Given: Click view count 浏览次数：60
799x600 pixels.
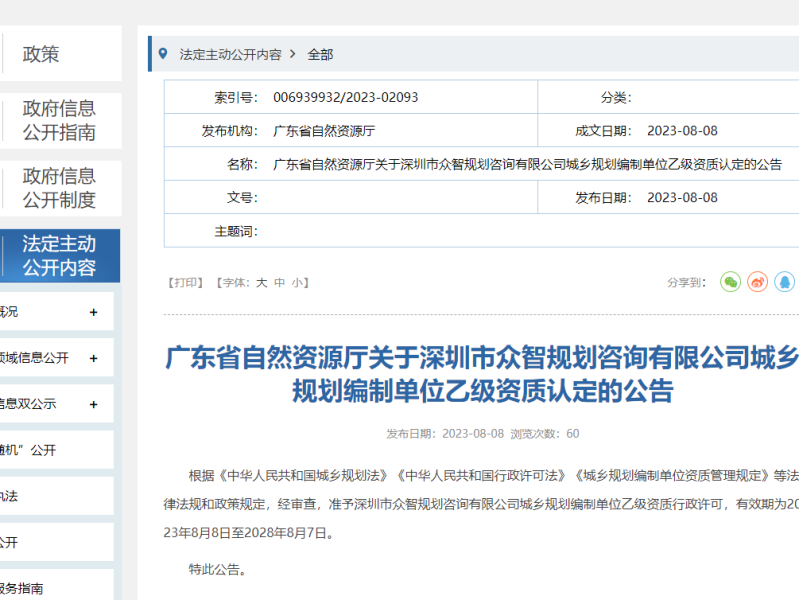Looking at the screenshot, I should pos(545,434).
